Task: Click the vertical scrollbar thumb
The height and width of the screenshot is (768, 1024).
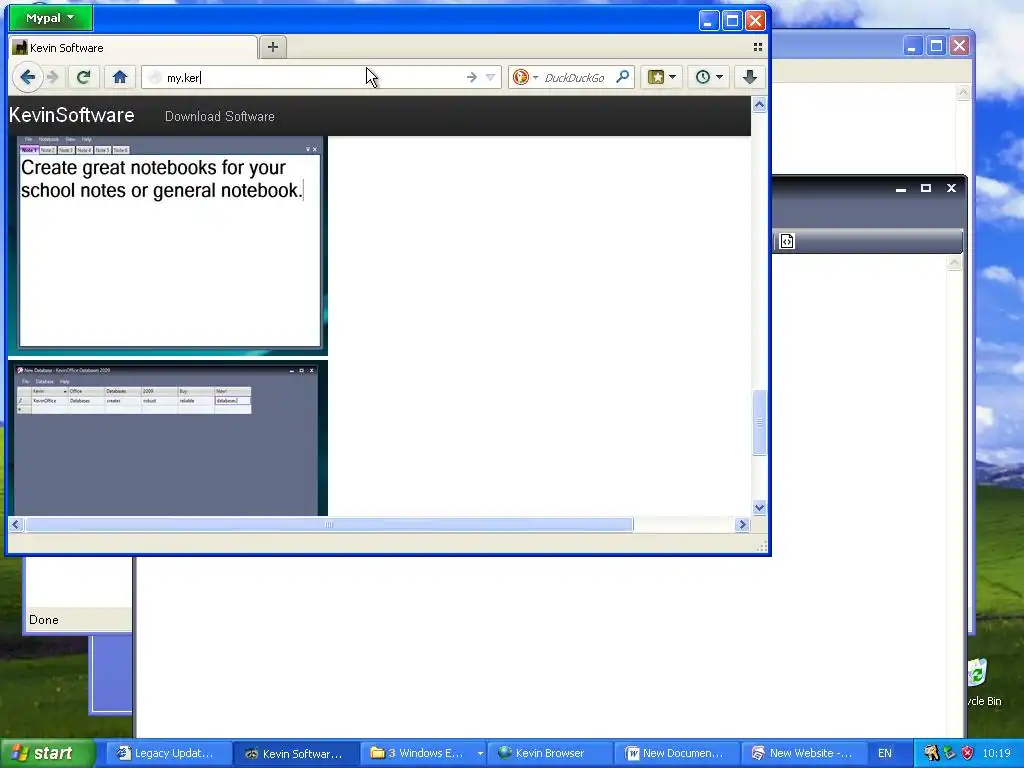Action: pyautogui.click(x=759, y=423)
